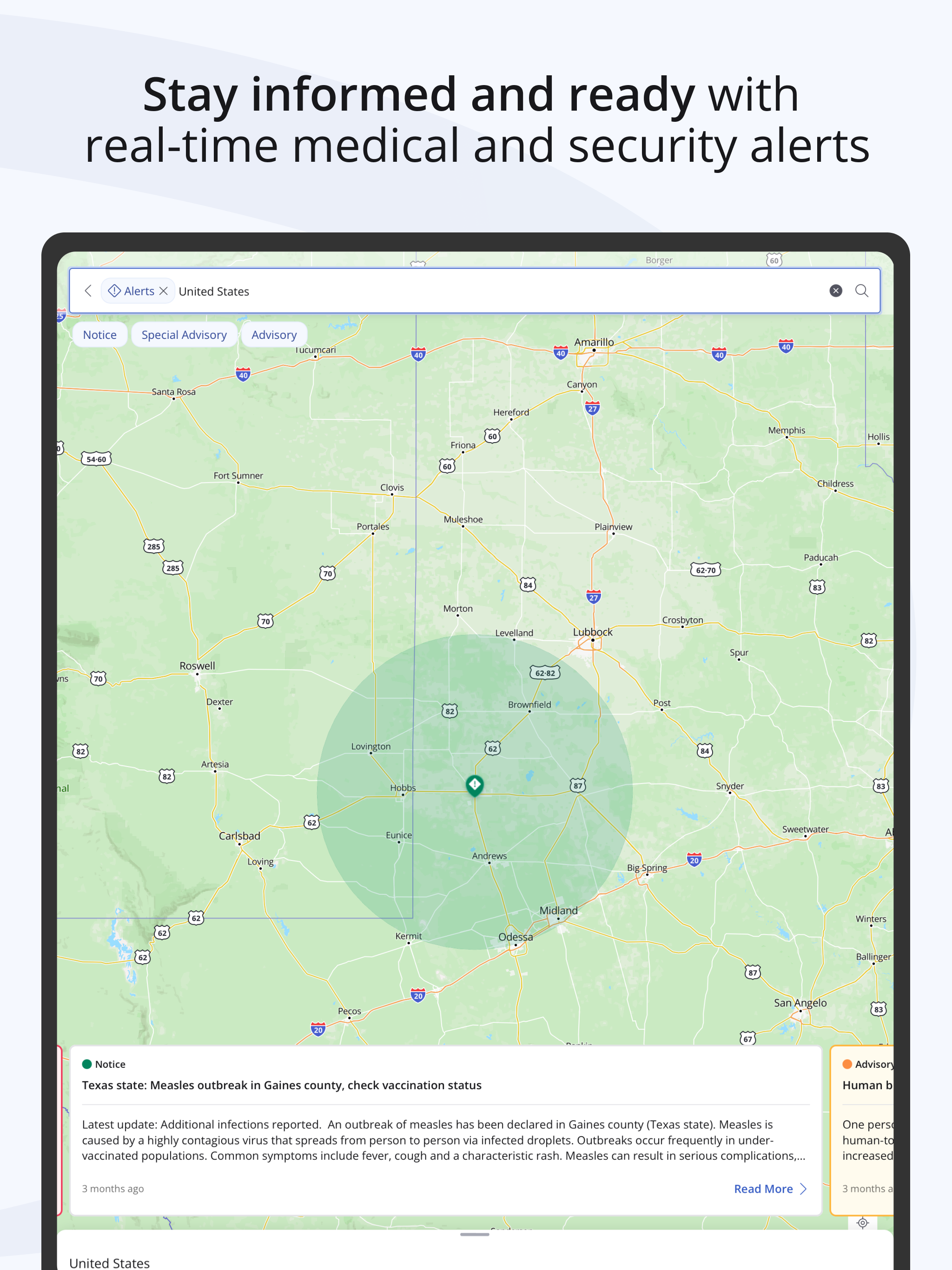Select Andrews town label on map
Image resolution: width=952 pixels, height=1270 pixels.
[489, 855]
